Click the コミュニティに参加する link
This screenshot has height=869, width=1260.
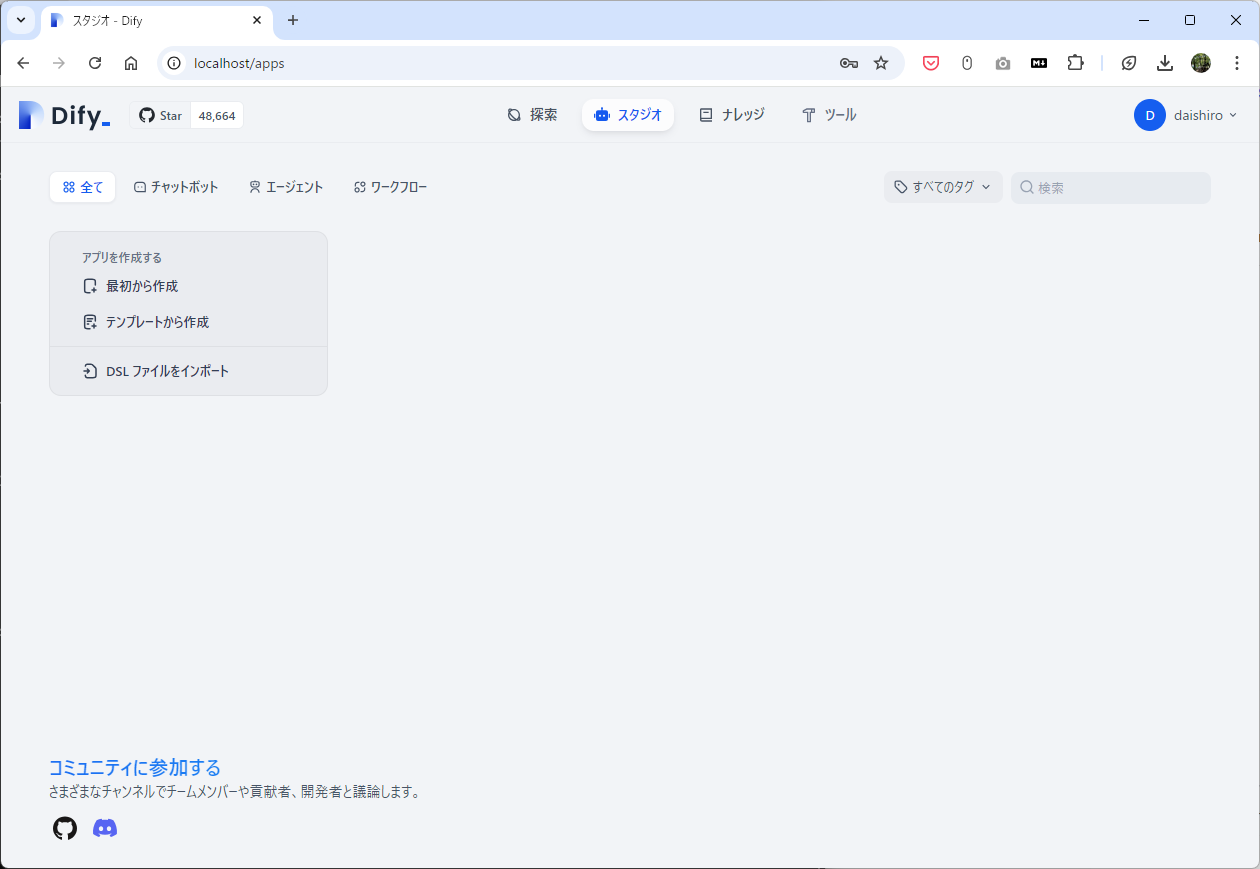point(134,767)
